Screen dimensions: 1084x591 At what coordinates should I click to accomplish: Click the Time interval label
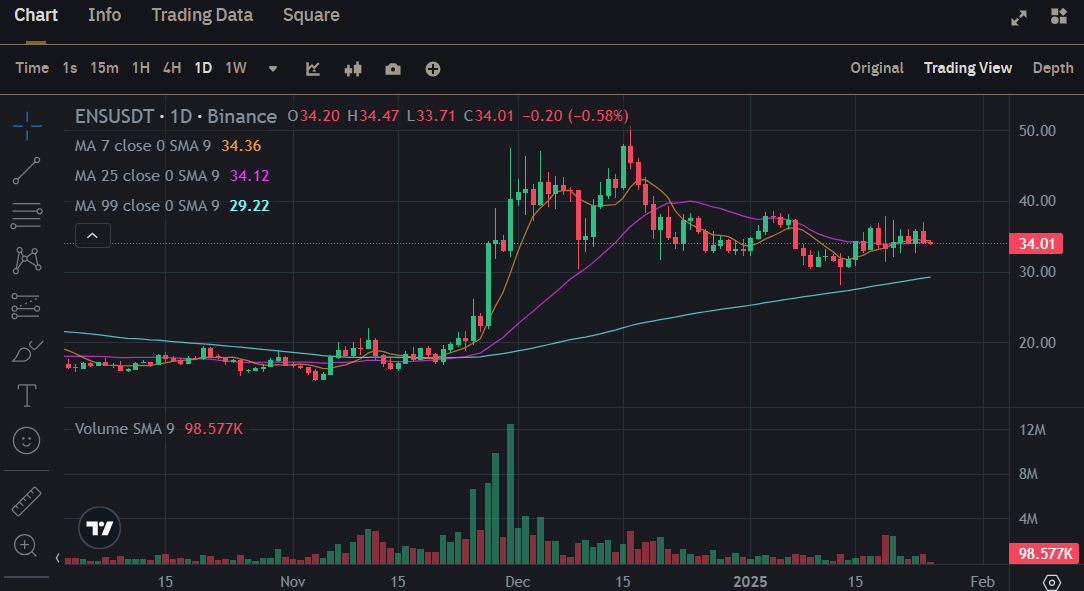coord(32,68)
